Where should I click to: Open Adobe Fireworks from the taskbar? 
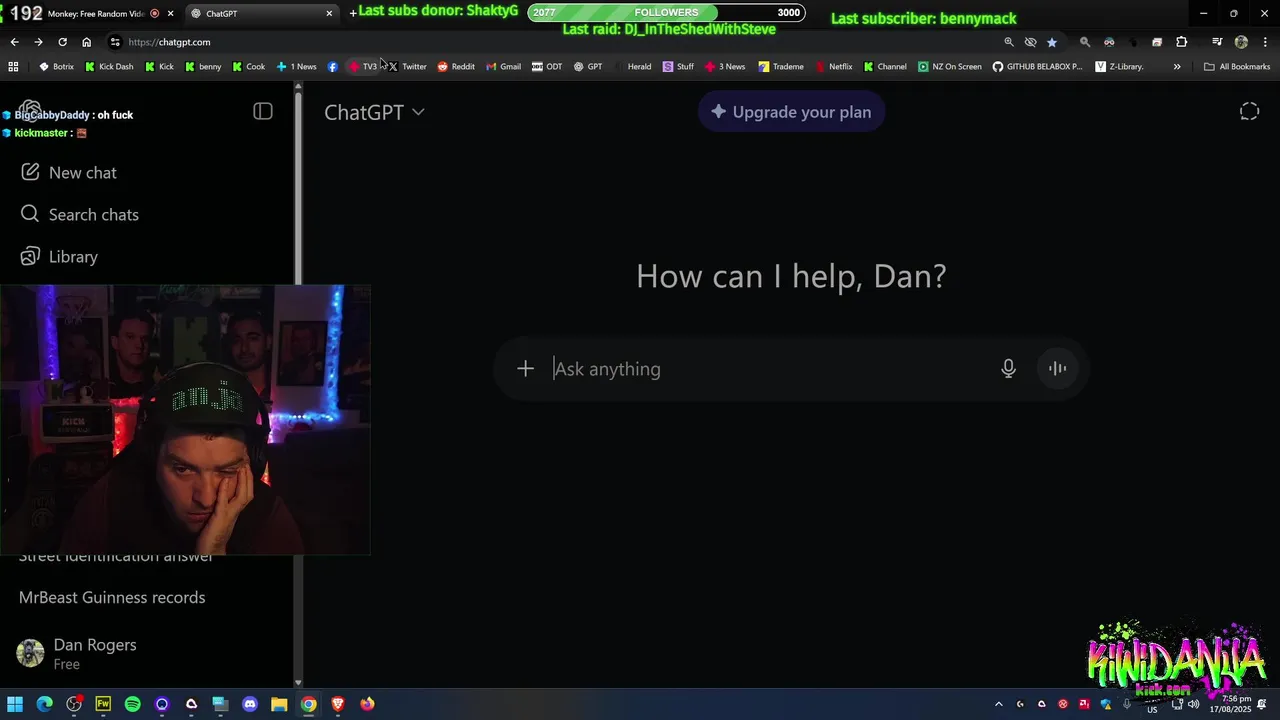tap(103, 704)
